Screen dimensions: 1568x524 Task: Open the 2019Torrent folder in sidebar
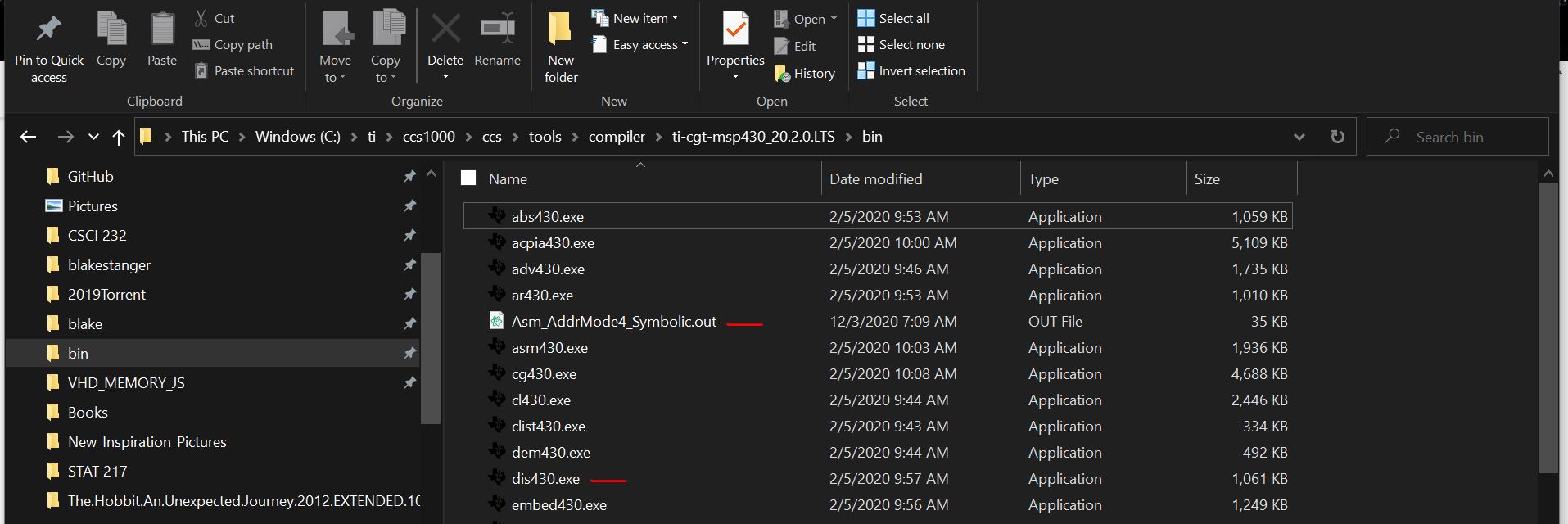(x=106, y=294)
